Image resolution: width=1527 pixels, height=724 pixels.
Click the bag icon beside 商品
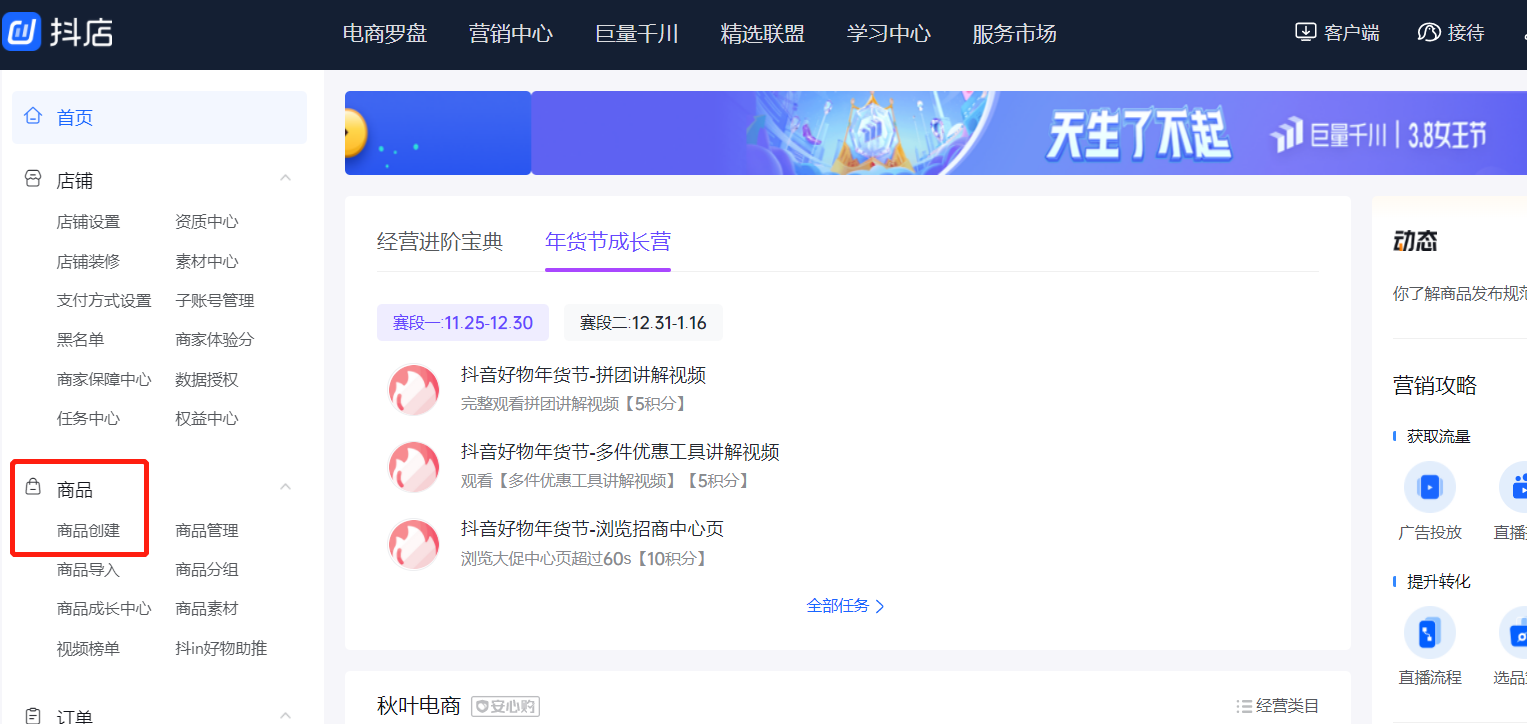[x=33, y=488]
